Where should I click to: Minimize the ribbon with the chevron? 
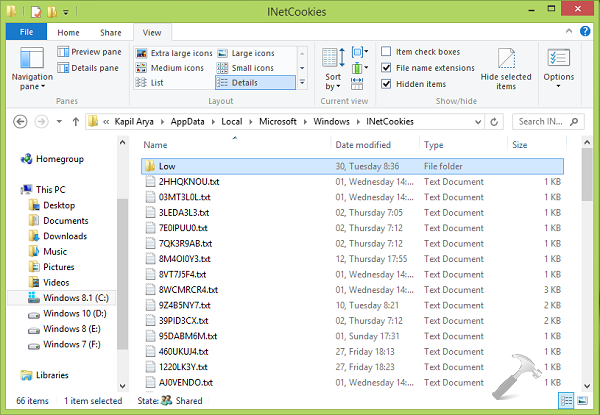point(569,31)
